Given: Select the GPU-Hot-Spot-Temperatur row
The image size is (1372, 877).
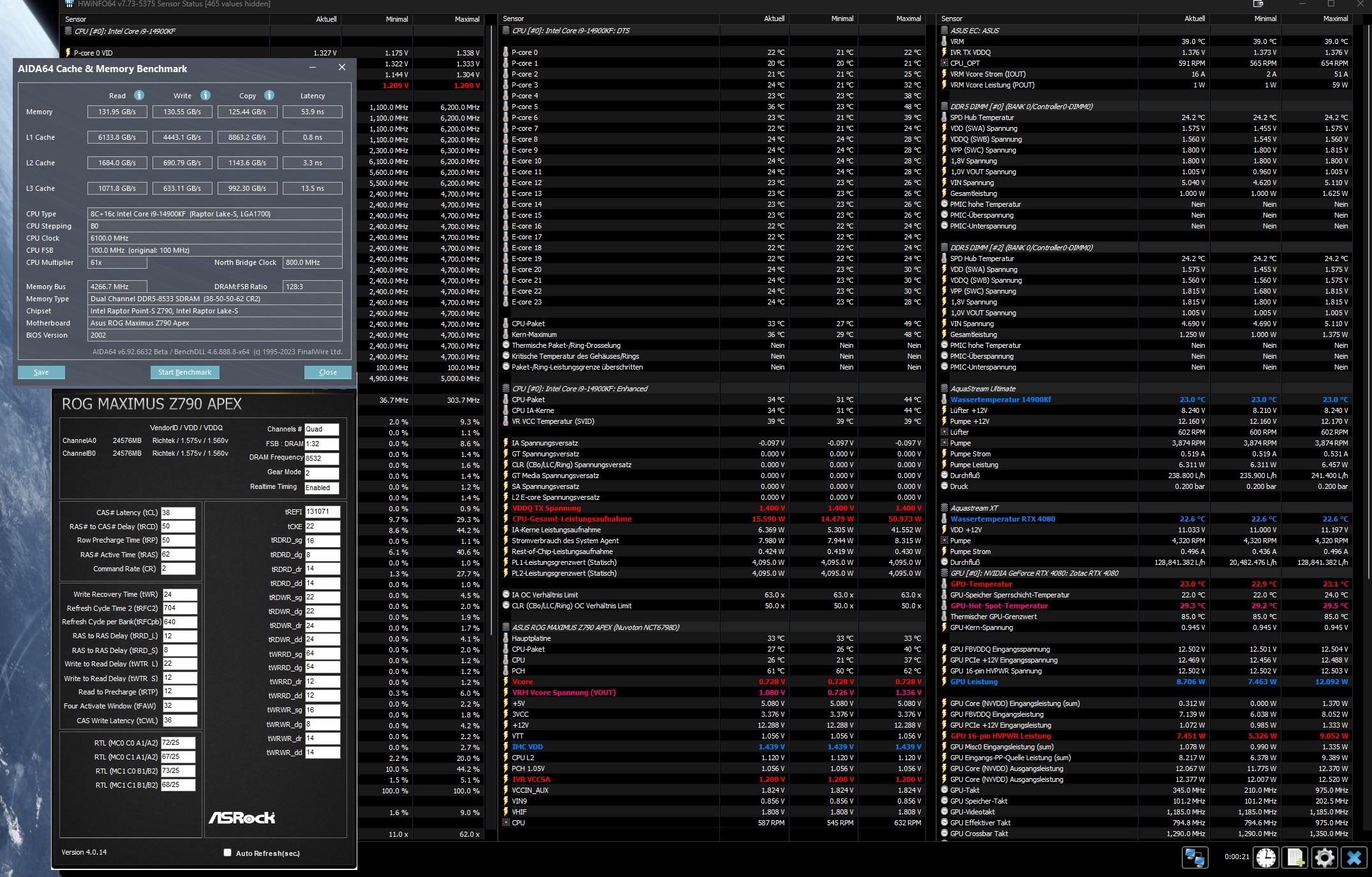Looking at the screenshot, I should pyautogui.click(x=1146, y=606).
